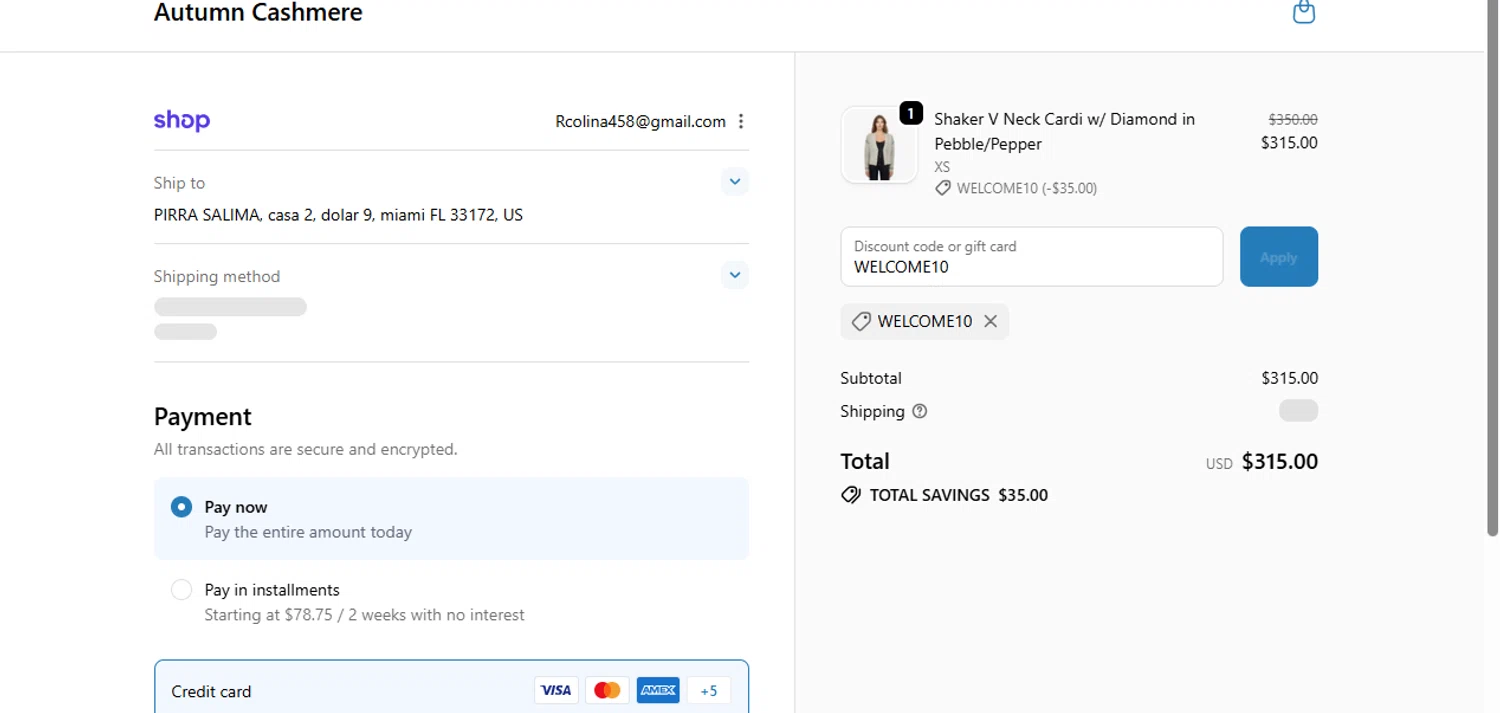Select Pay in installments radio option

coord(181,590)
